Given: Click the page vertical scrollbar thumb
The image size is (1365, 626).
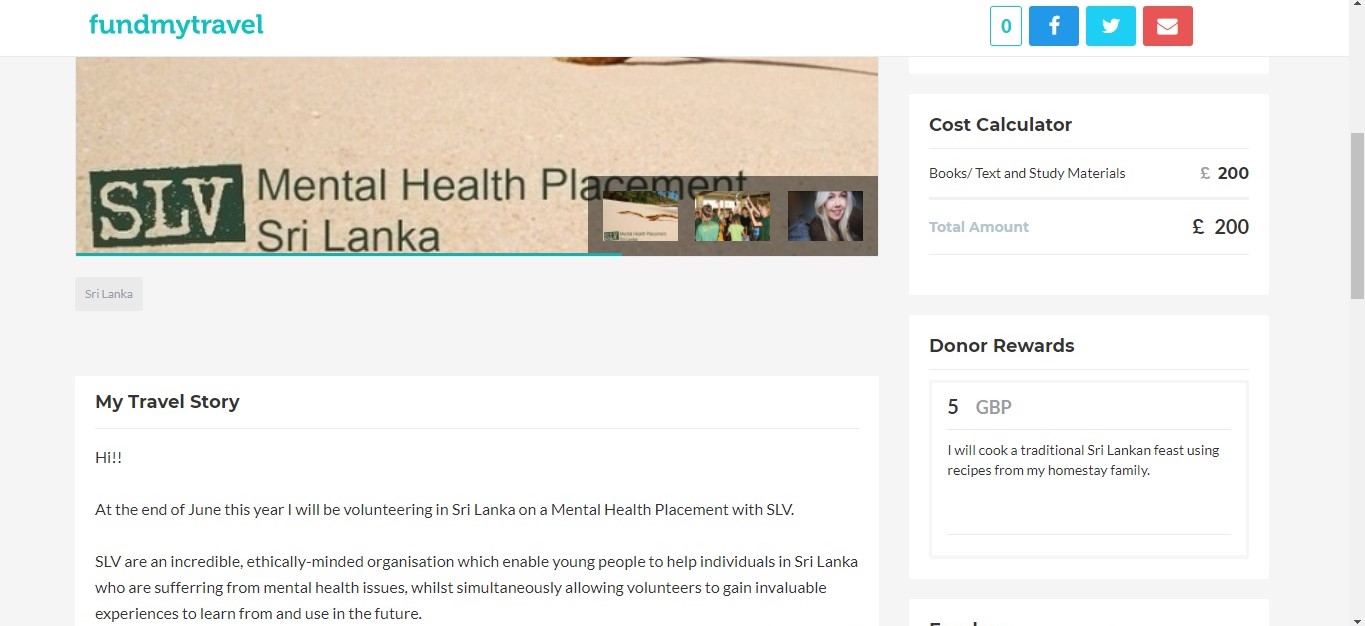Looking at the screenshot, I should pyautogui.click(x=1357, y=215).
